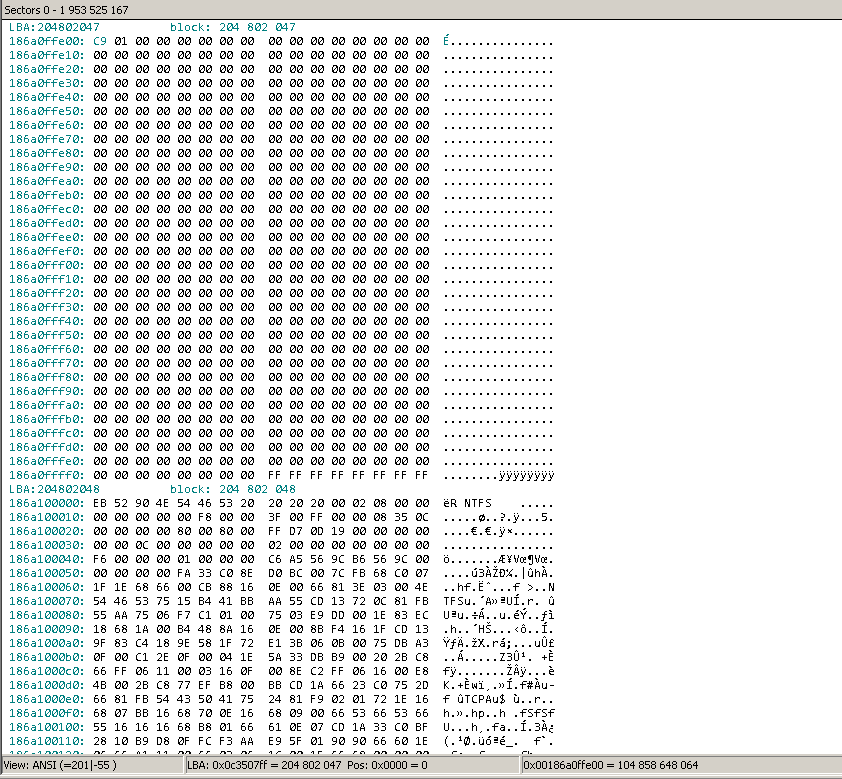
Task: Click offset 186a0ffe00 in the address column
Action: click(x=47, y=41)
